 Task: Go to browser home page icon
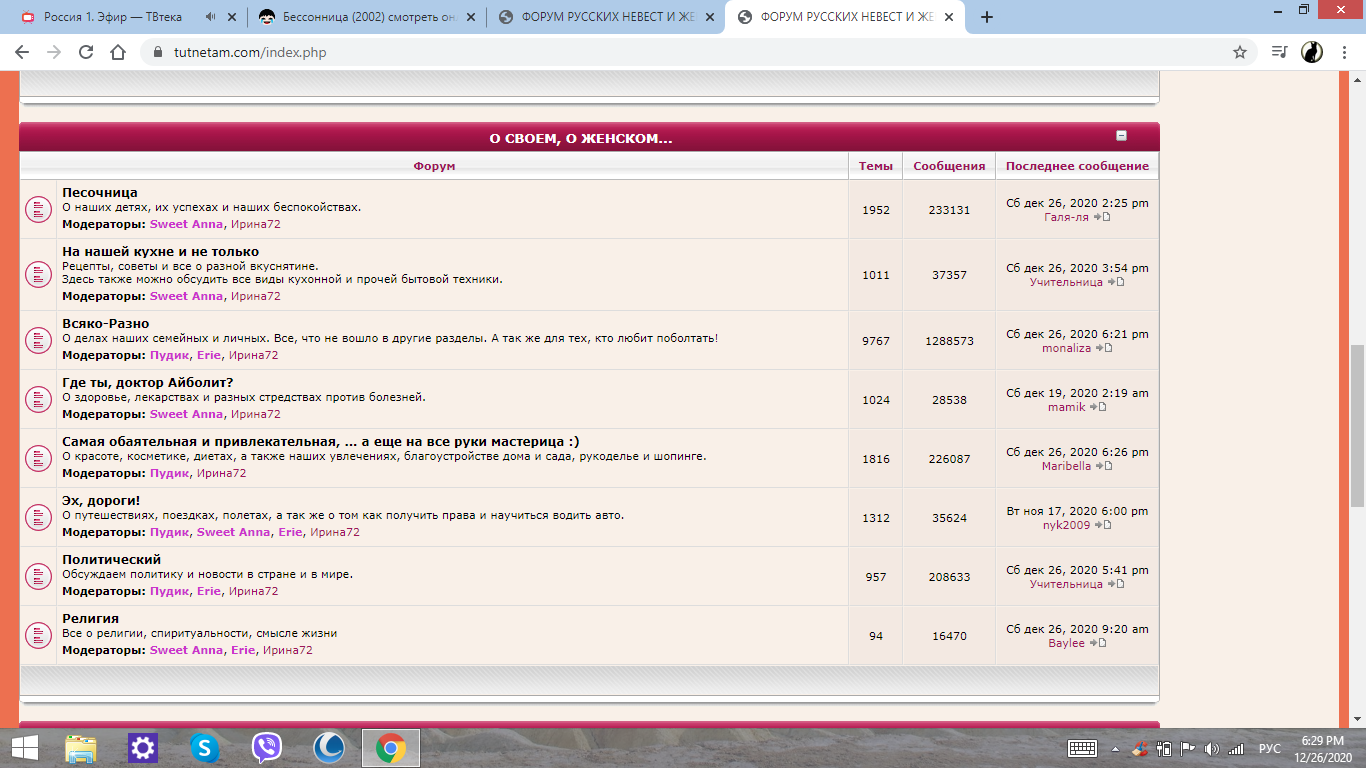(118, 52)
